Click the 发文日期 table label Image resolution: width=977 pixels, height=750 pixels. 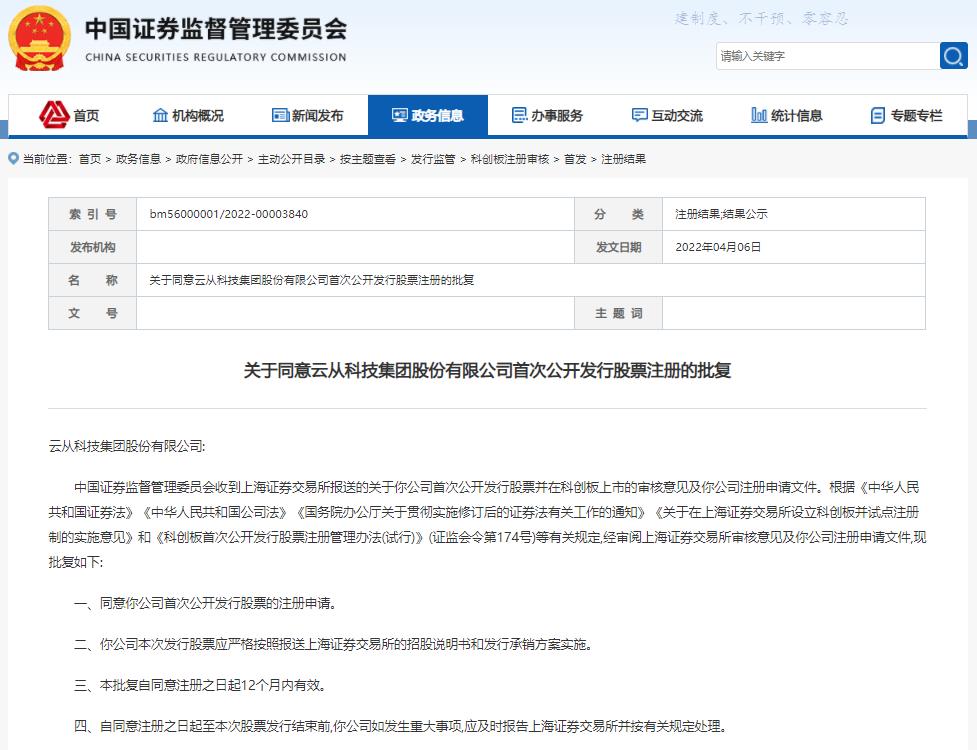point(618,247)
